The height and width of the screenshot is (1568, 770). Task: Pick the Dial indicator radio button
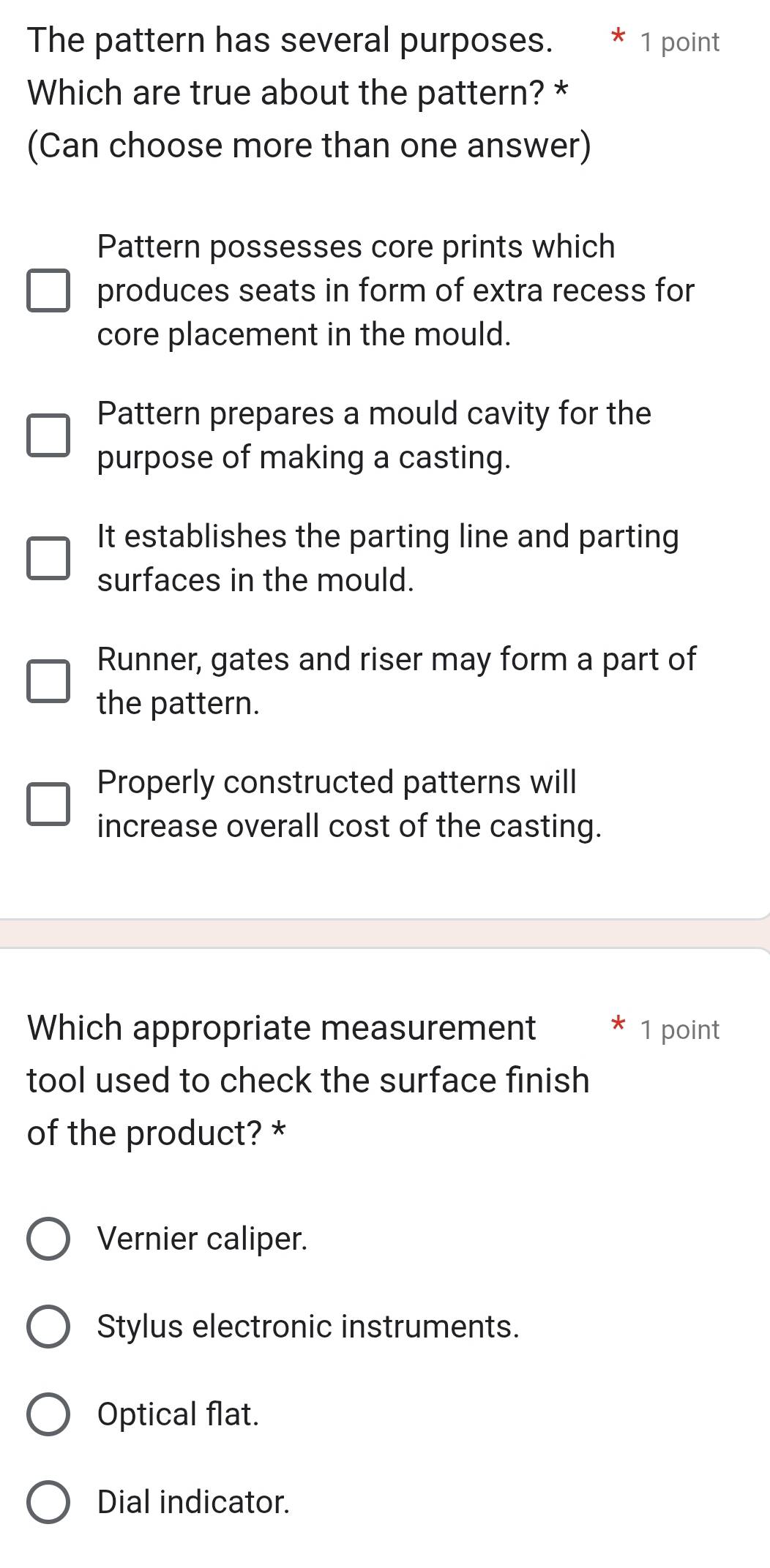click(48, 1502)
